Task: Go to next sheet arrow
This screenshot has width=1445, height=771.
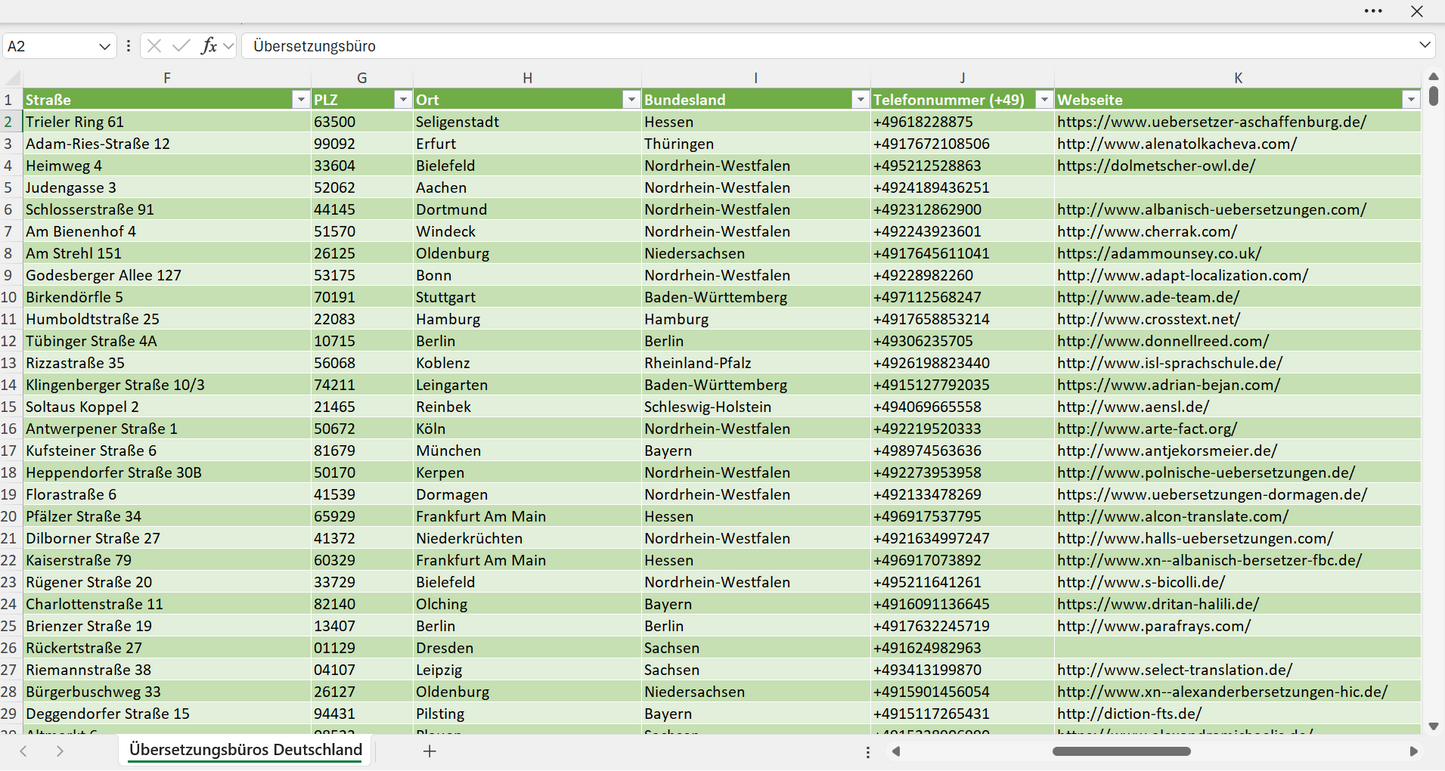Action: (x=60, y=751)
